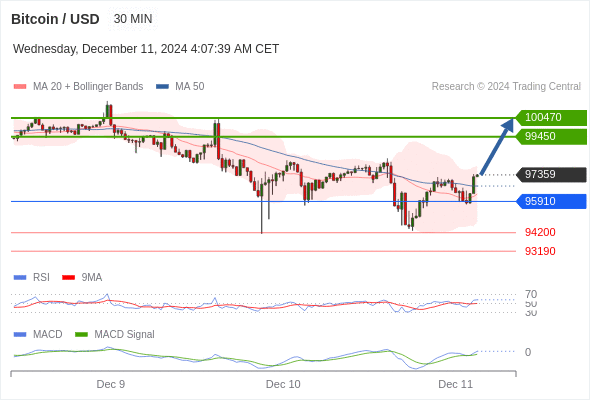The image size is (590, 400).
Task: Select the 100470 resistance price tag
Action: point(551,117)
